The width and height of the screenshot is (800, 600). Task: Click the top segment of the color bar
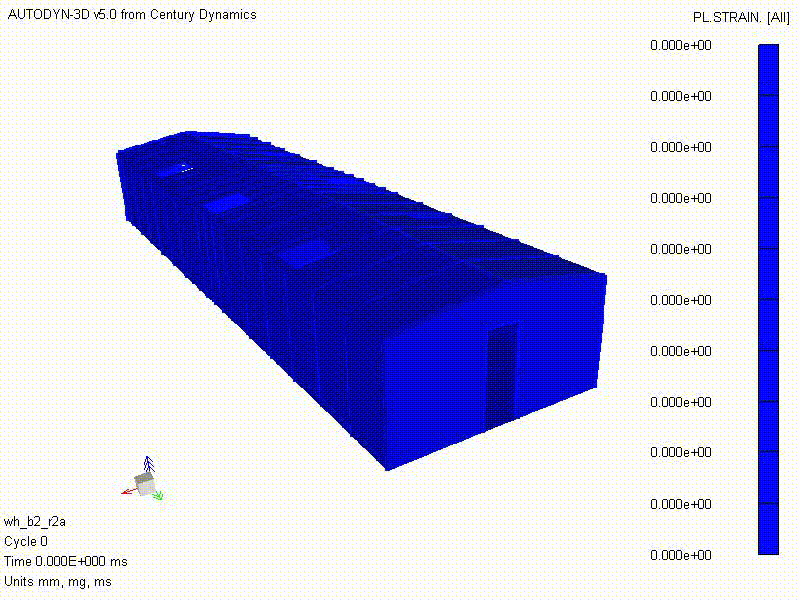(x=768, y=70)
